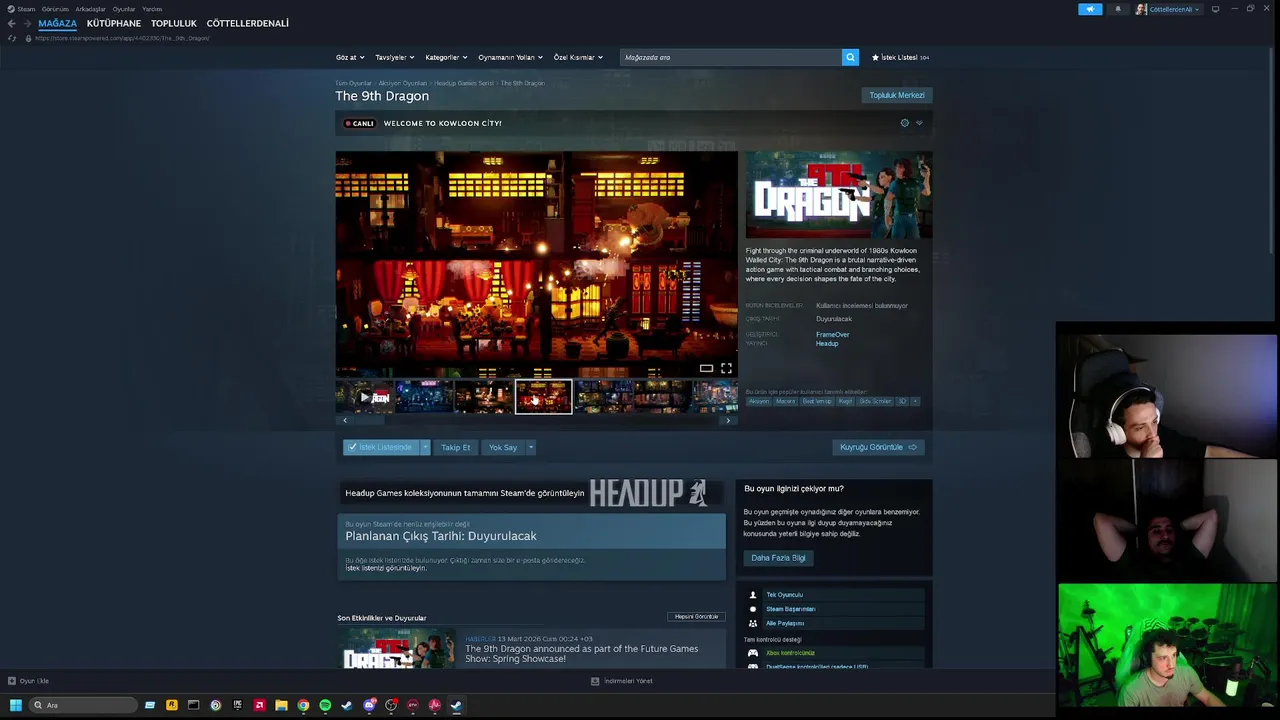The height and width of the screenshot is (720, 1280).
Task: Open the CöttellerdenAli account dropdown
Action: 1167,9
